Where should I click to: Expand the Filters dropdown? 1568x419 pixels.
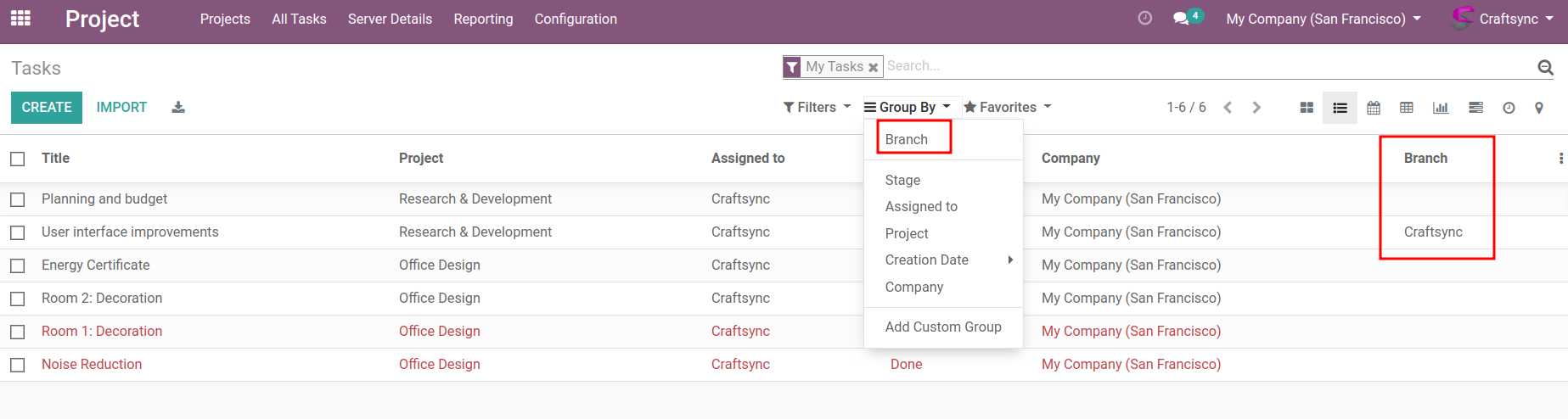coord(816,108)
